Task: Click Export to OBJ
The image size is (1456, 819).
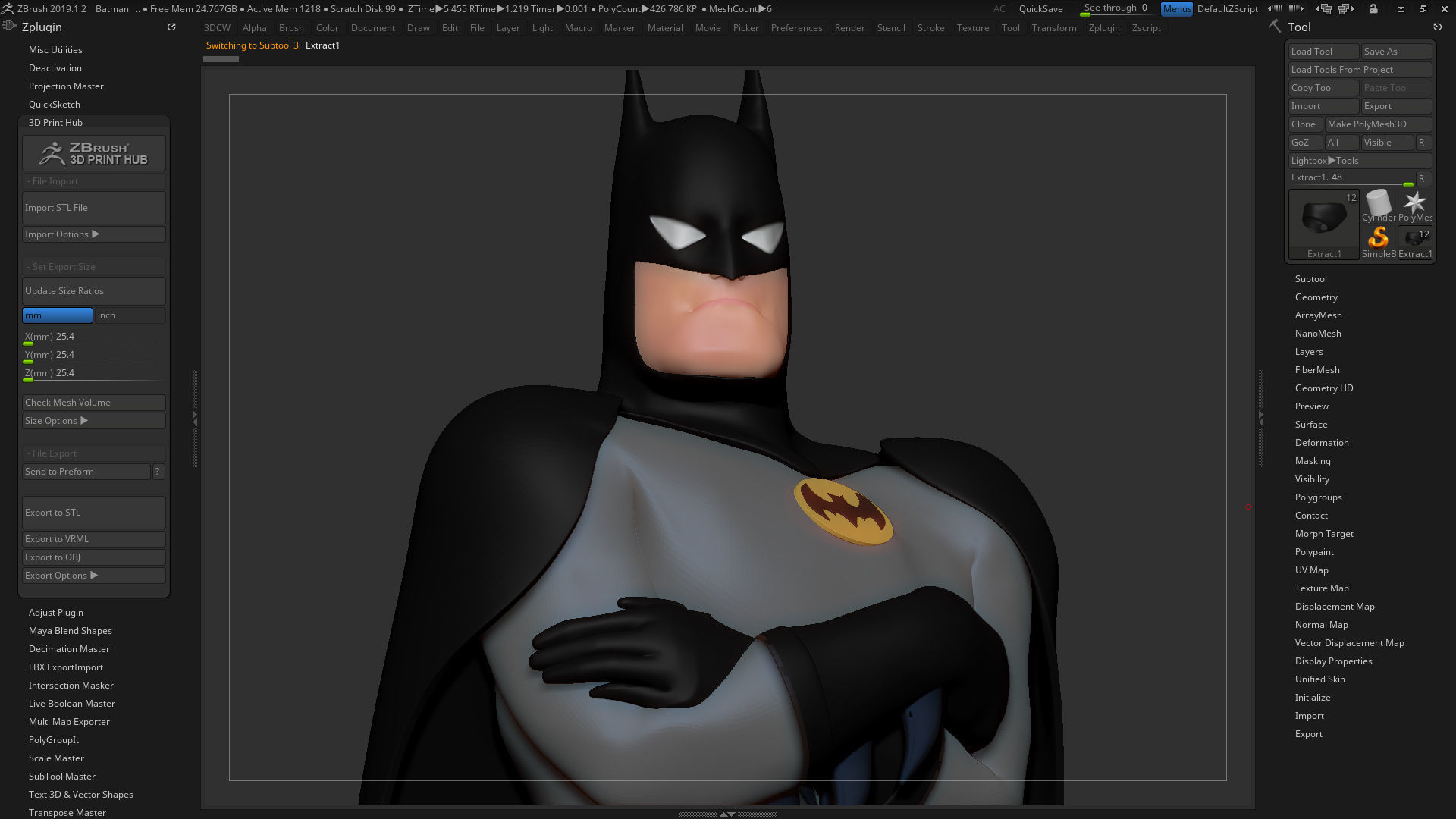Action: point(94,557)
